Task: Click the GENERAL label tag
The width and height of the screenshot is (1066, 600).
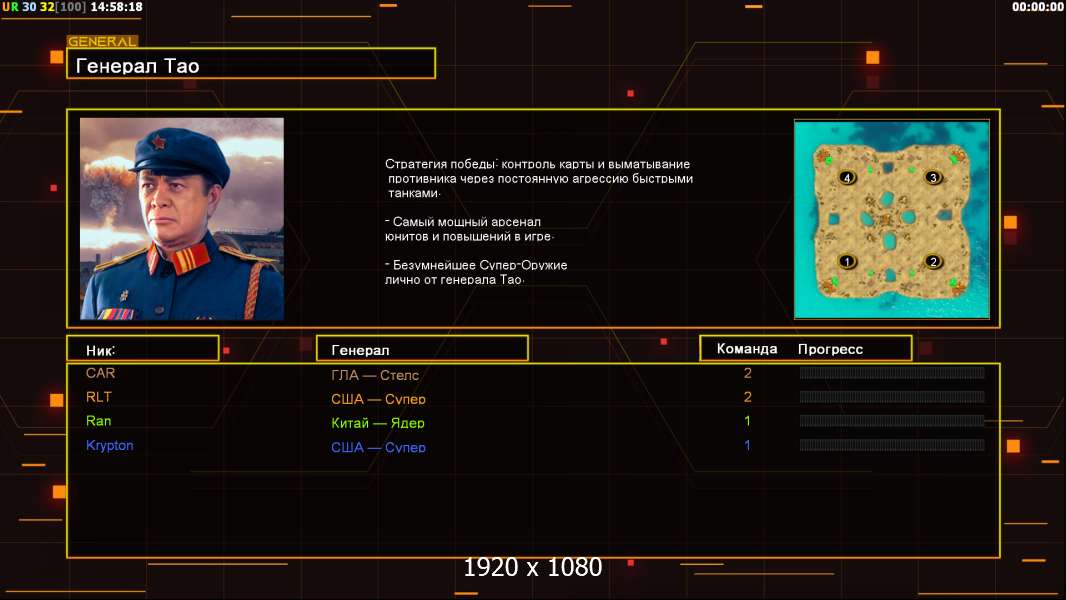Action: click(102, 41)
